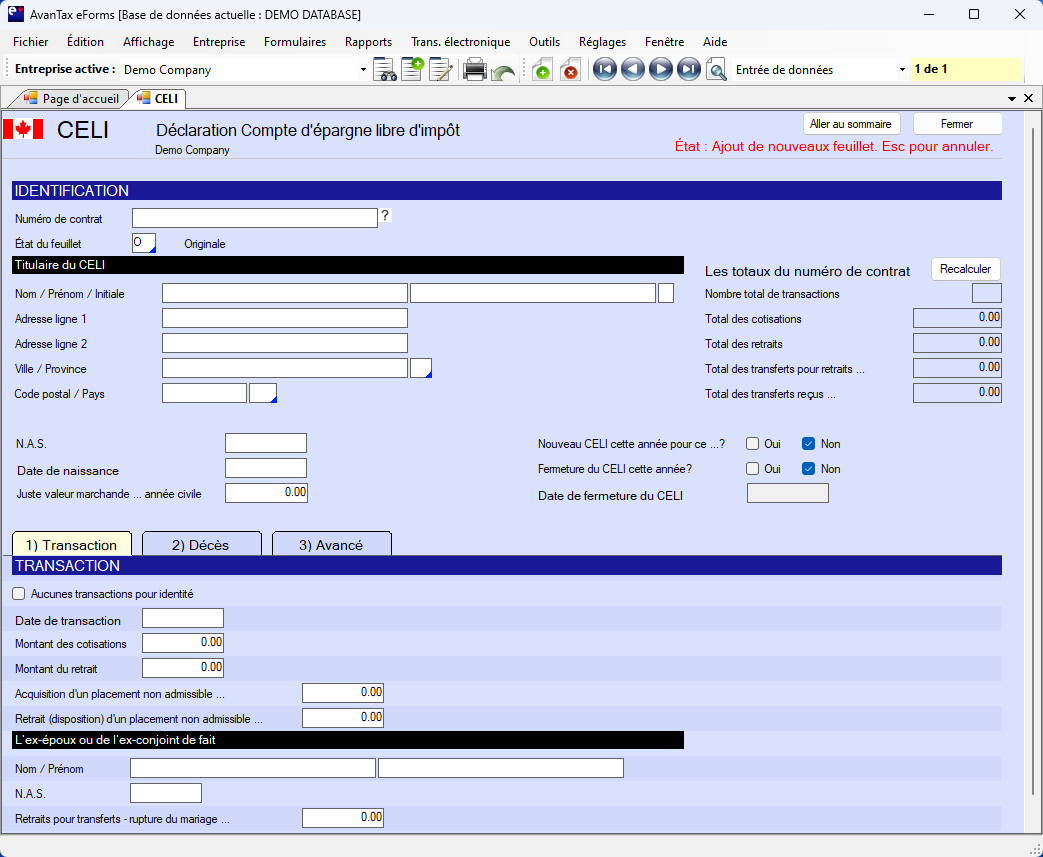Click the add new company icon
The height and width of the screenshot is (857, 1043).
412,70
